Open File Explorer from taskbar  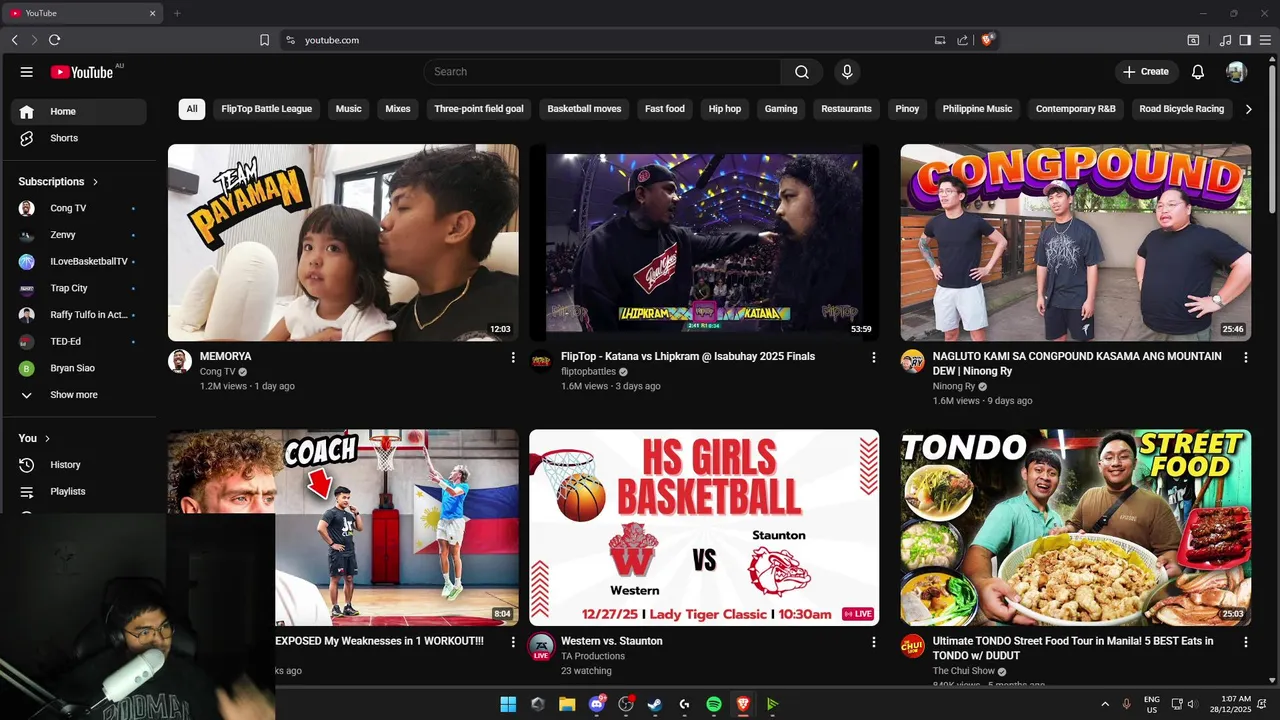pyautogui.click(x=567, y=704)
